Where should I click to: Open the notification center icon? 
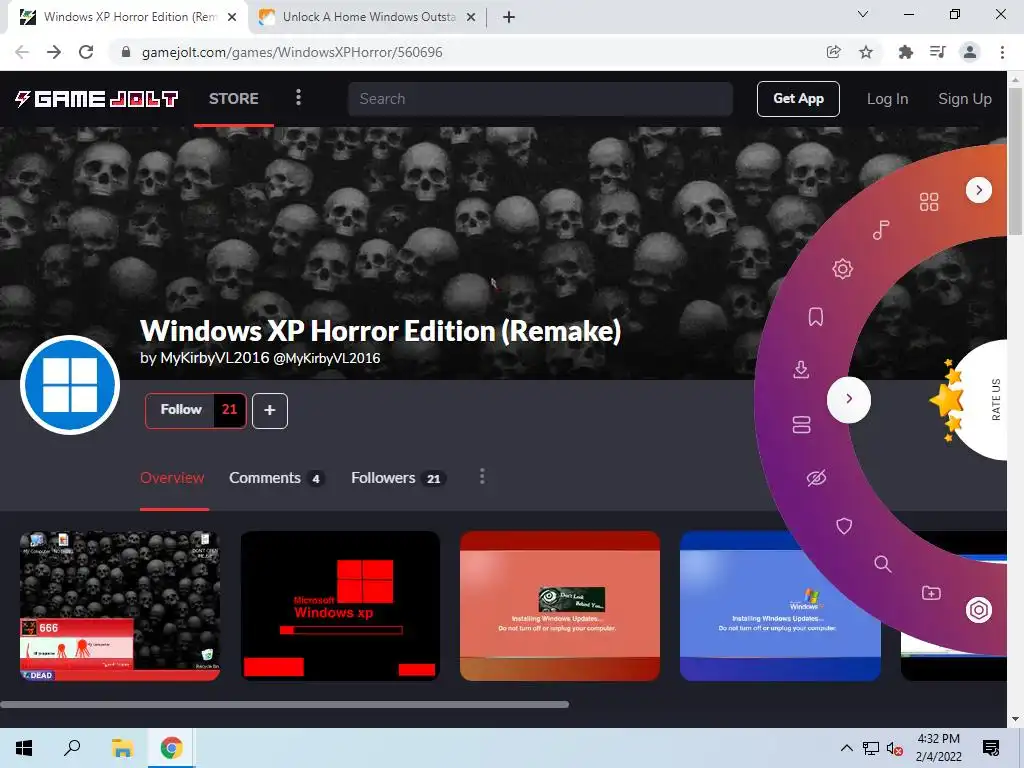[x=991, y=748]
